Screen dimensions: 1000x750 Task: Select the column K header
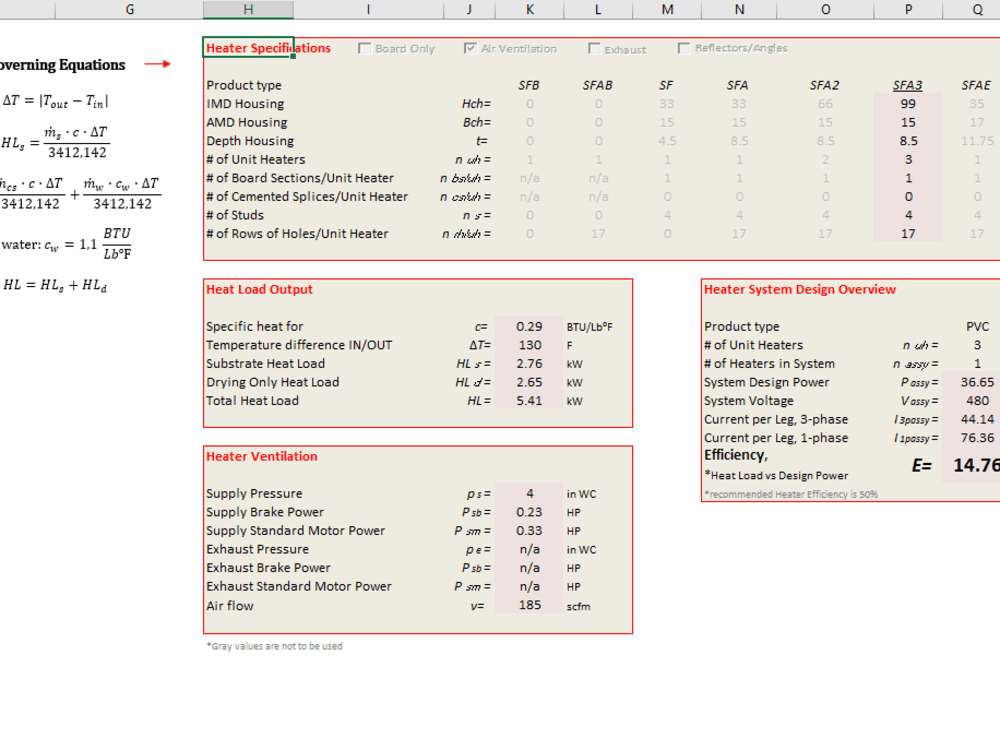529,9
